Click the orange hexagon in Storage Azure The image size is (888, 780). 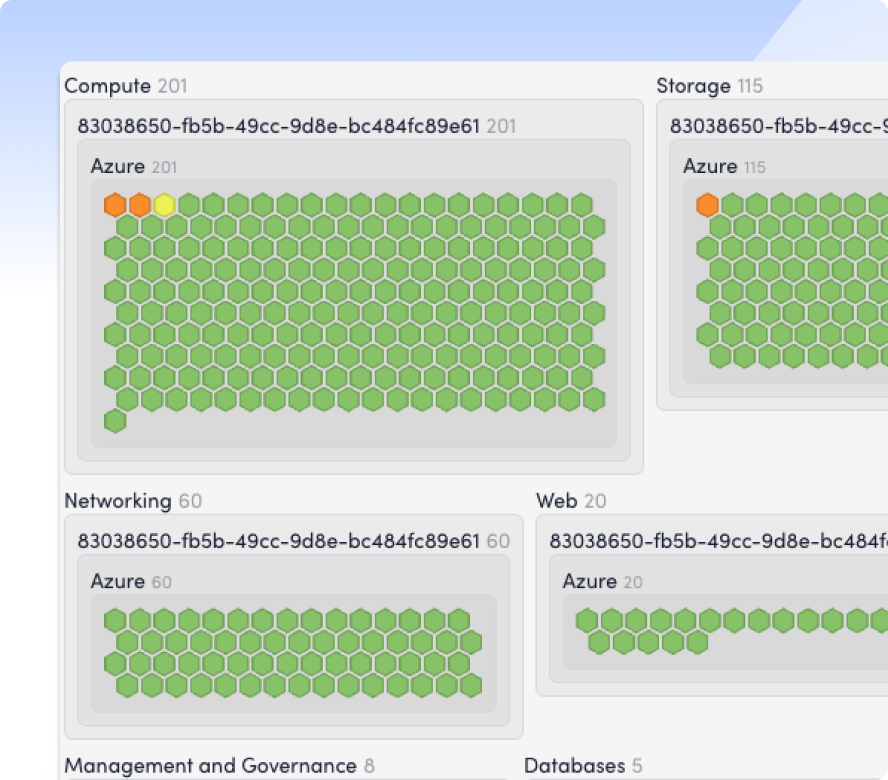tap(707, 204)
